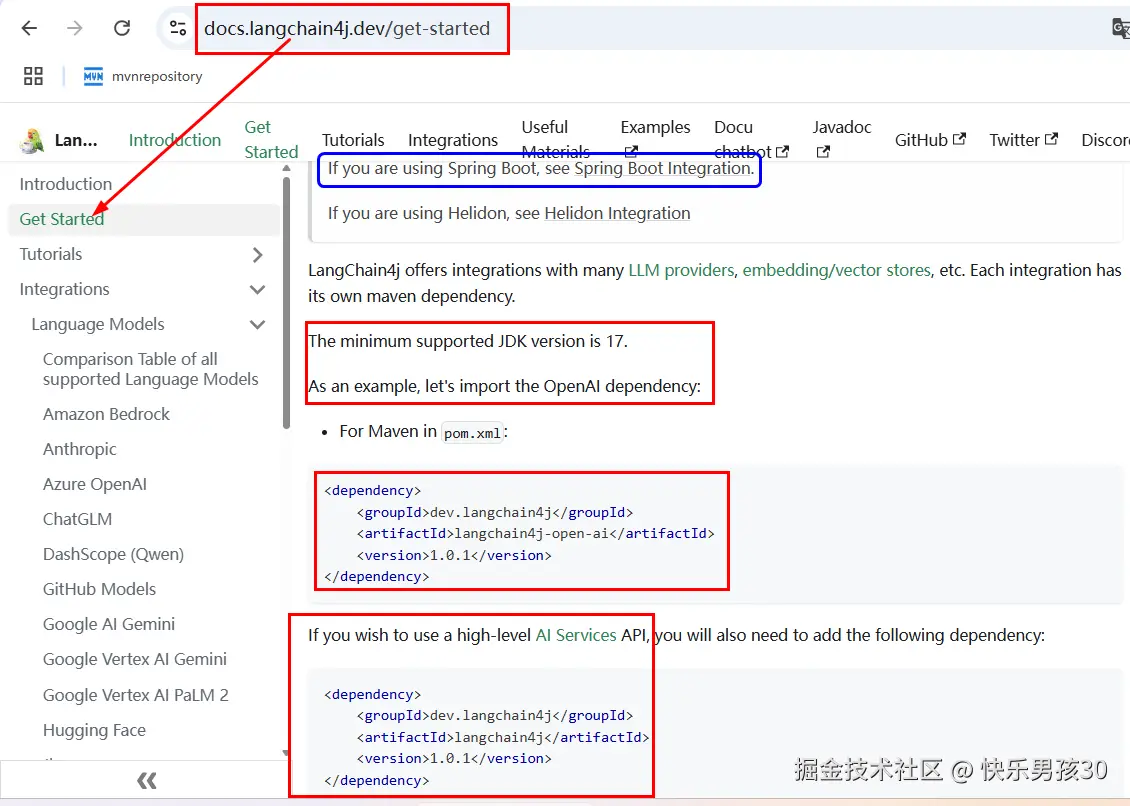Open GitHub Models sidebar page
The height and width of the screenshot is (806, 1130).
click(x=99, y=589)
